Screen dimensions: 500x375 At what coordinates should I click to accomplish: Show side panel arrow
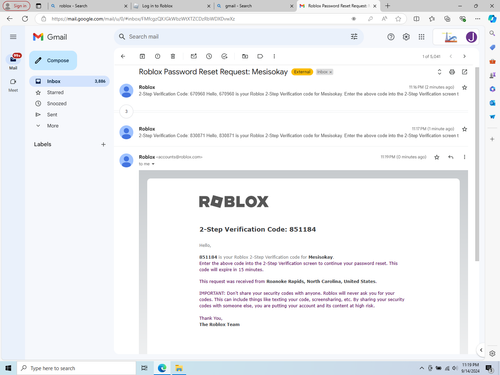(x=481, y=350)
